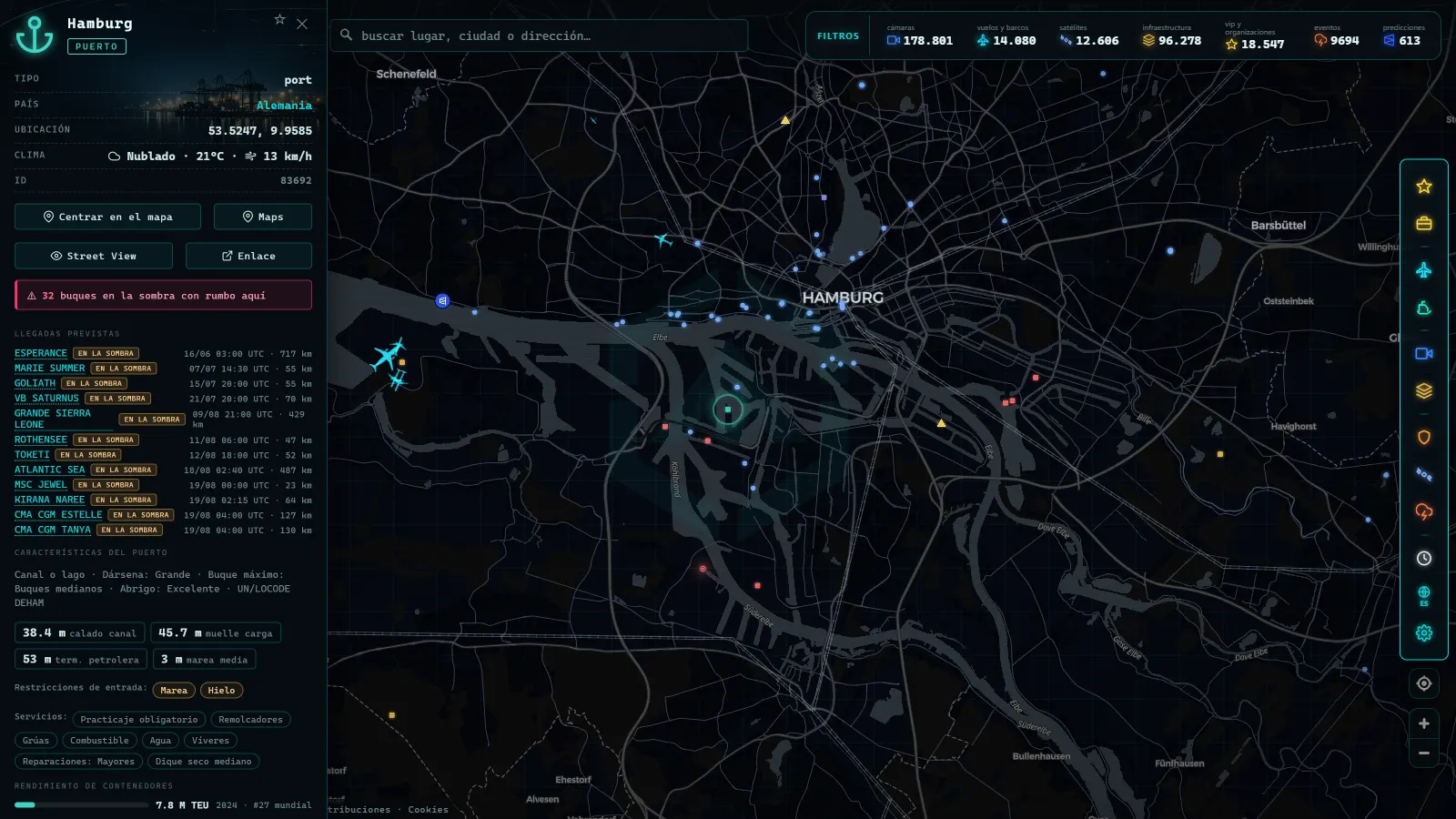1456x819 pixels.
Task: Click the Centrar en el mapa button
Action: point(107,217)
